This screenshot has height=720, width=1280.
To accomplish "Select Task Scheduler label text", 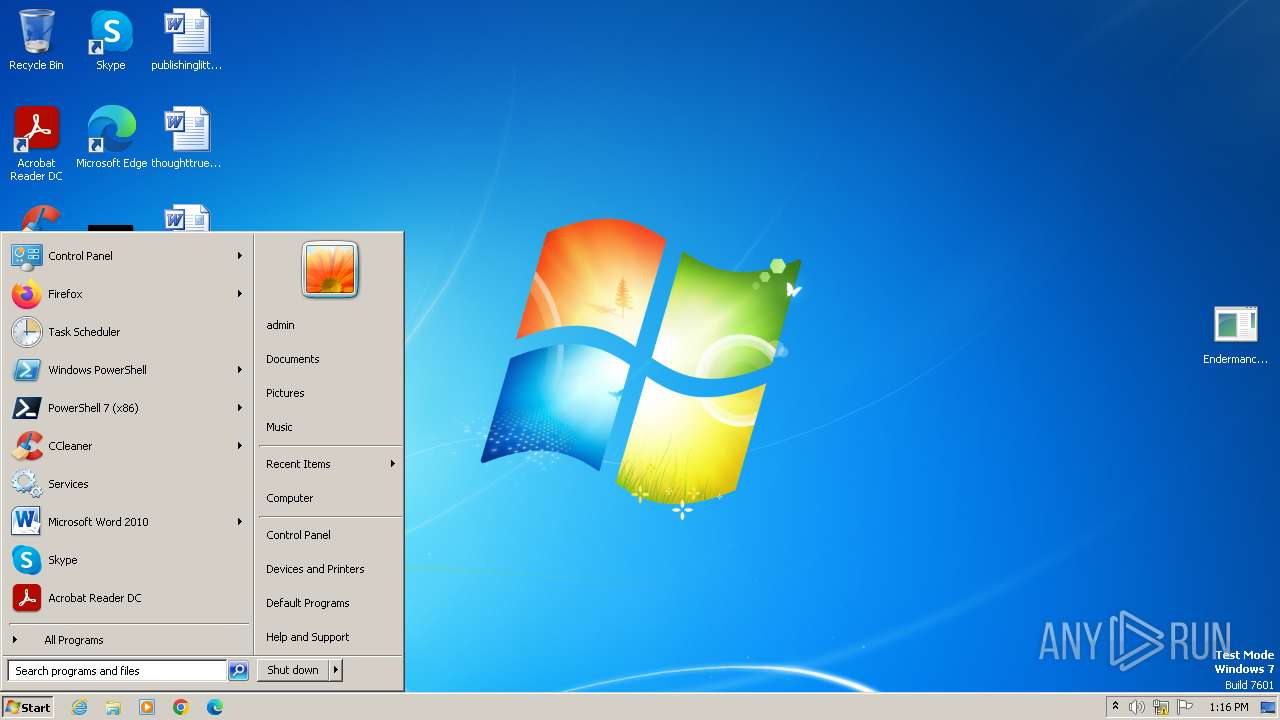I will (84, 332).
